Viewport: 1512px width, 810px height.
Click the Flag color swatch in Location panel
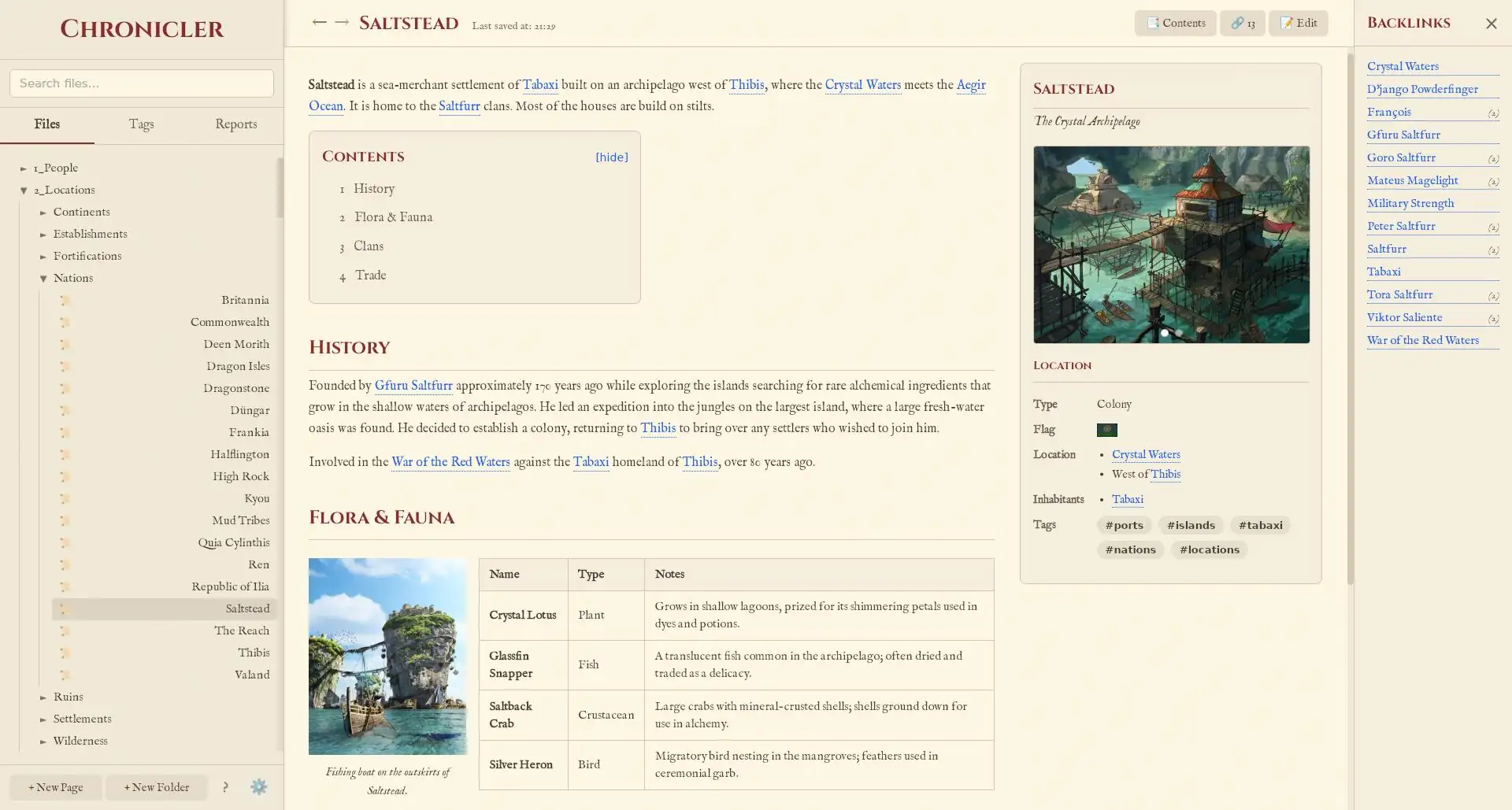(x=1109, y=430)
